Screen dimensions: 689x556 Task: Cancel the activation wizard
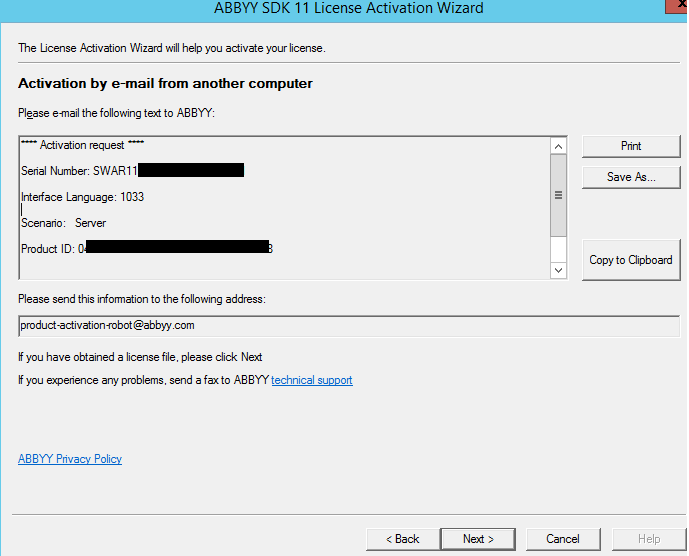[x=563, y=539]
